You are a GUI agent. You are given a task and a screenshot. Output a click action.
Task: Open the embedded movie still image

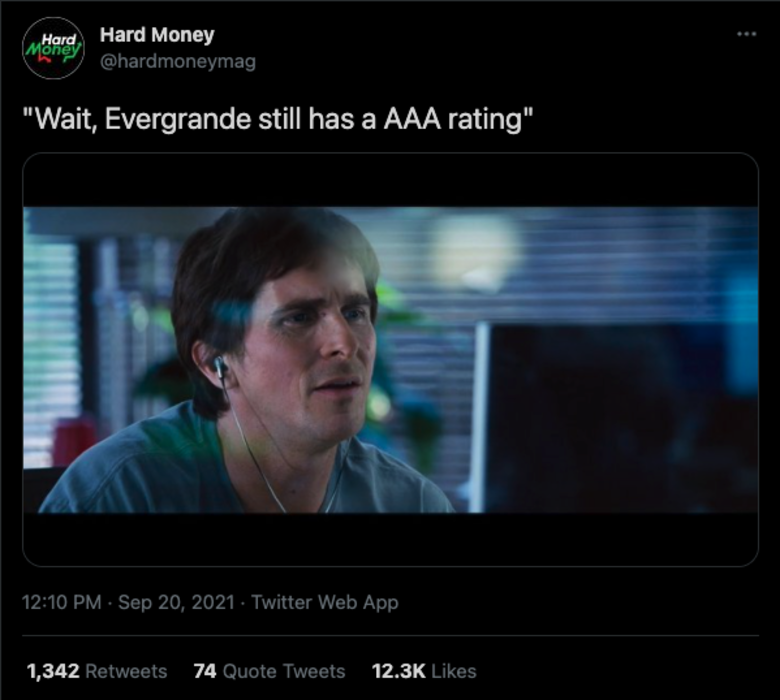390,359
